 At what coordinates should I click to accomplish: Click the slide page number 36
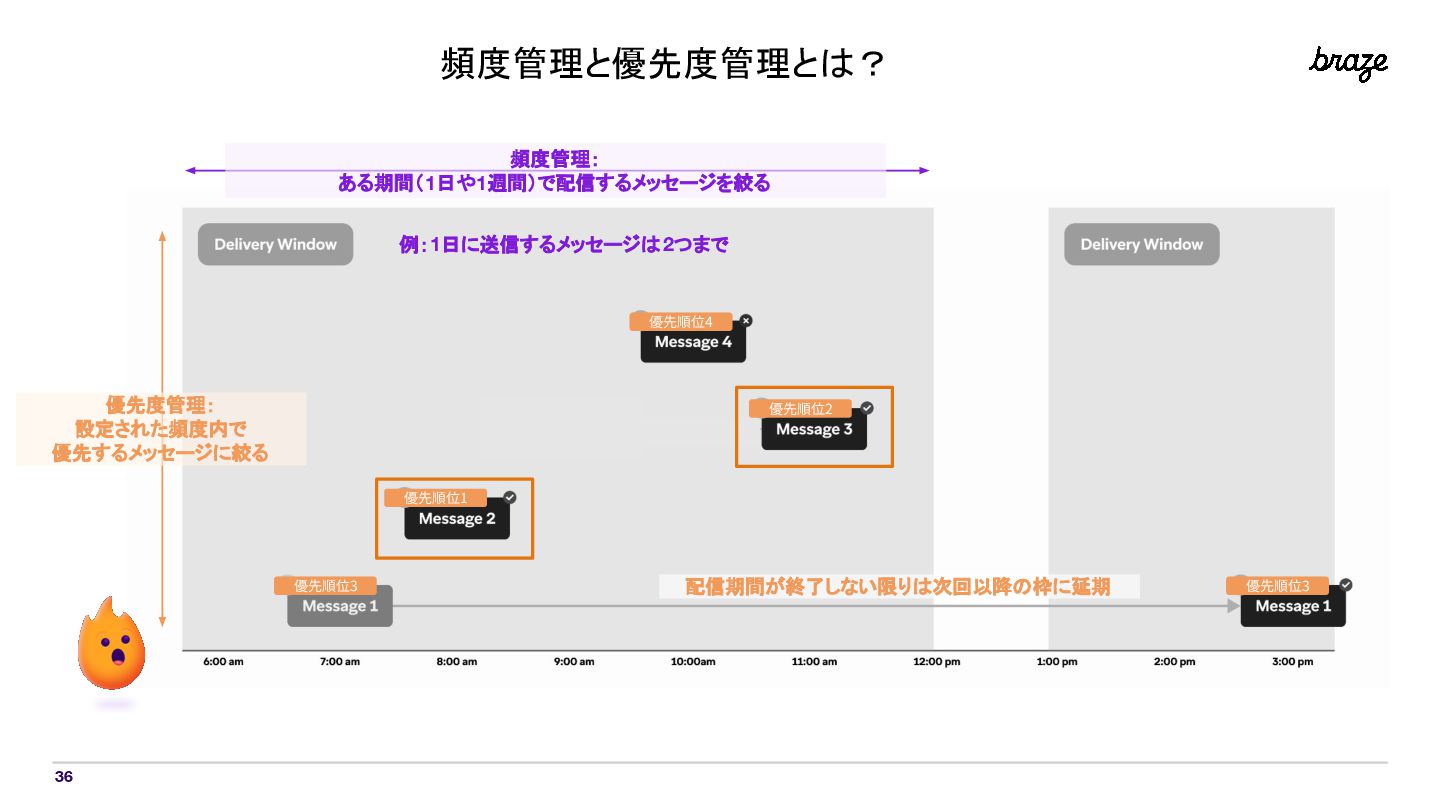click(x=63, y=777)
